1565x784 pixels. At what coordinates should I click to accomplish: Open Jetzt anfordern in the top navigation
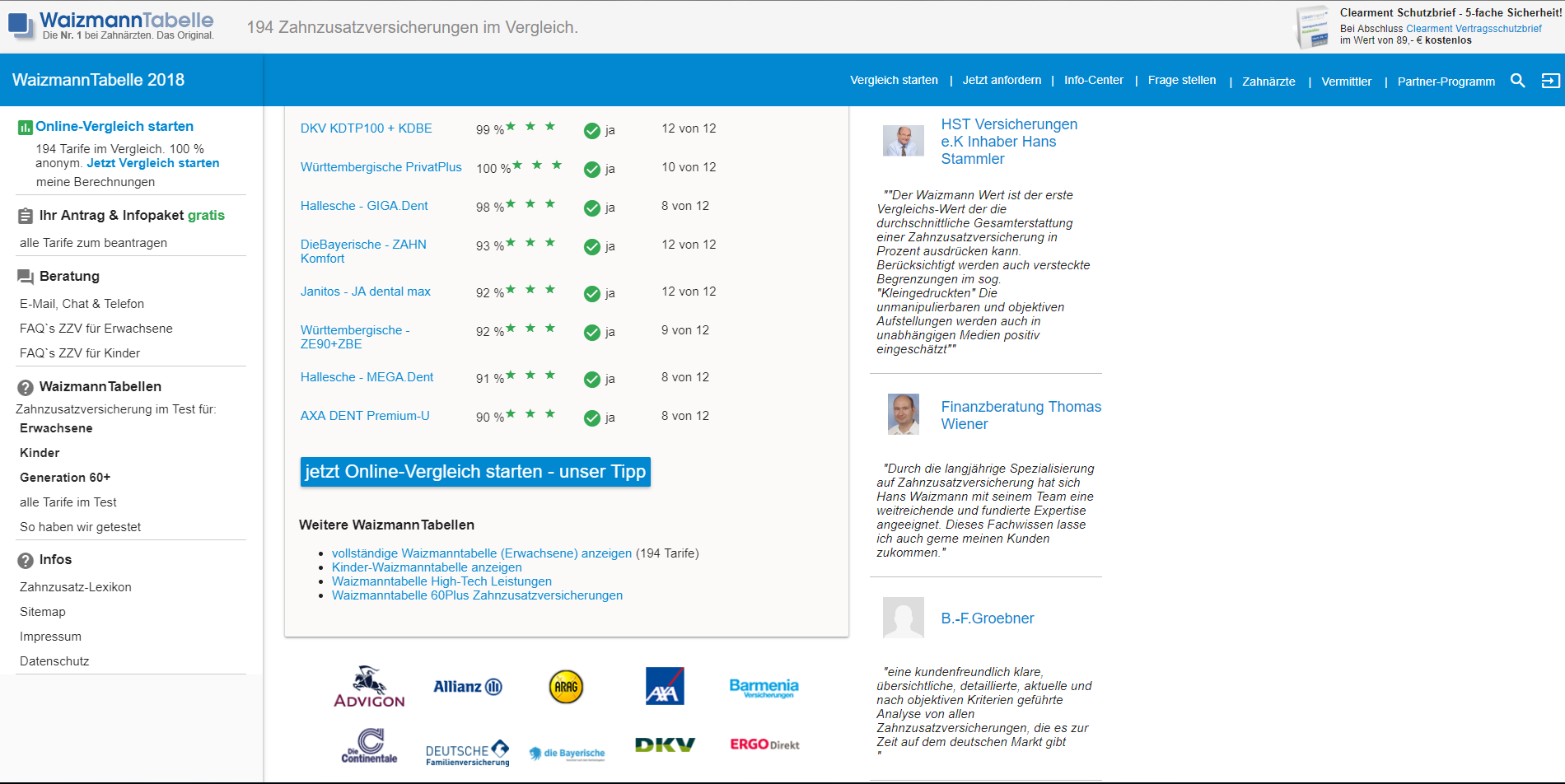point(1002,80)
